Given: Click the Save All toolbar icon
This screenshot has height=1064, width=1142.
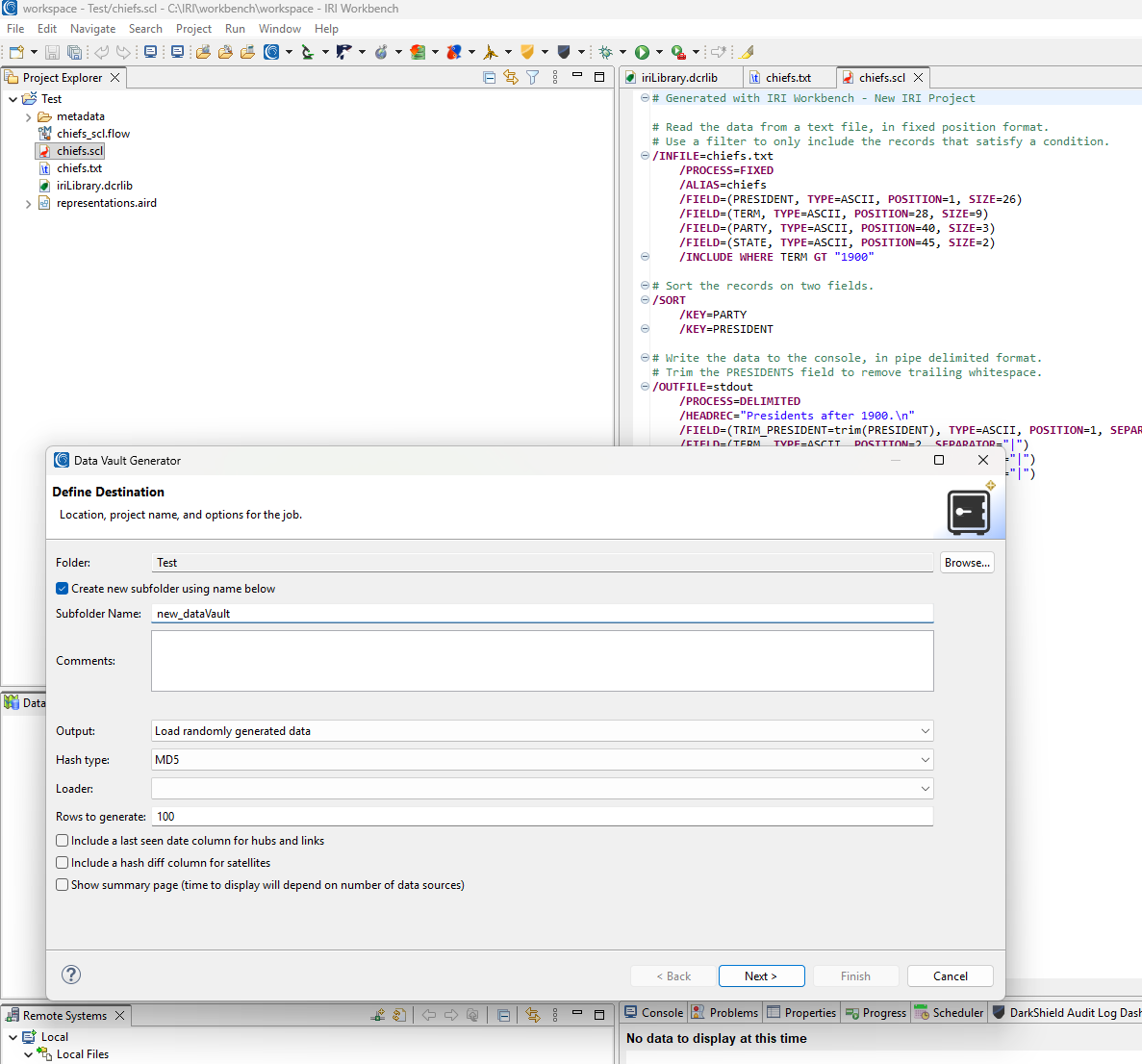Looking at the screenshot, I should coord(74,52).
